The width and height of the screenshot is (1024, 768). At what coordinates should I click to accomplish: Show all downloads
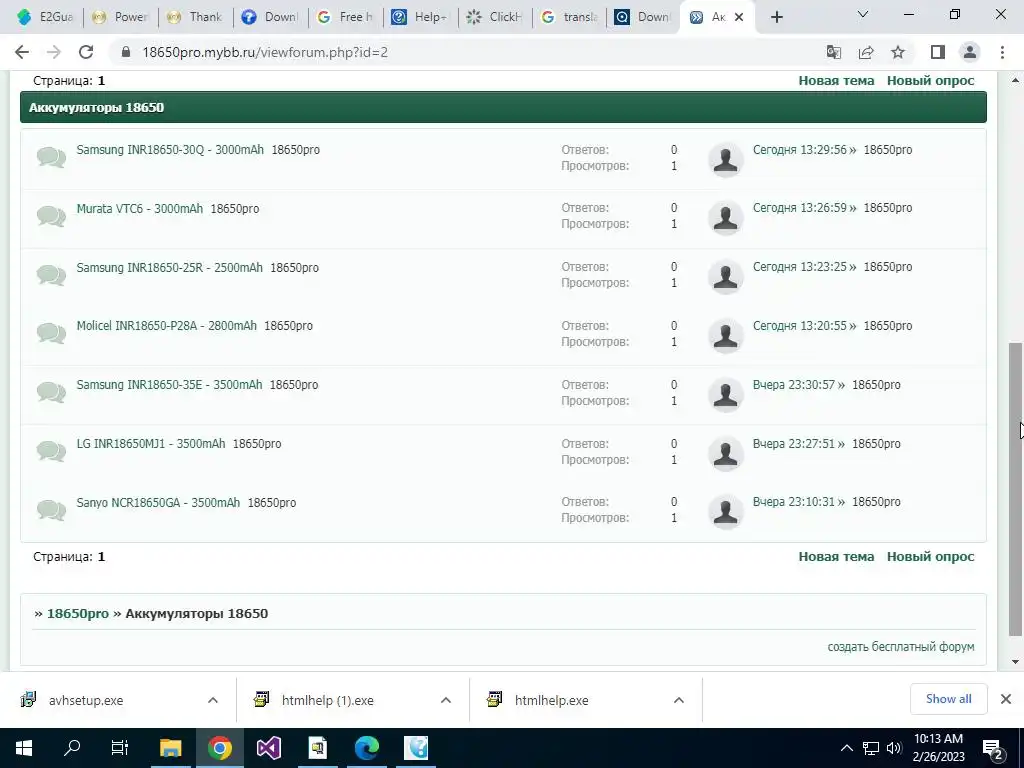948,699
